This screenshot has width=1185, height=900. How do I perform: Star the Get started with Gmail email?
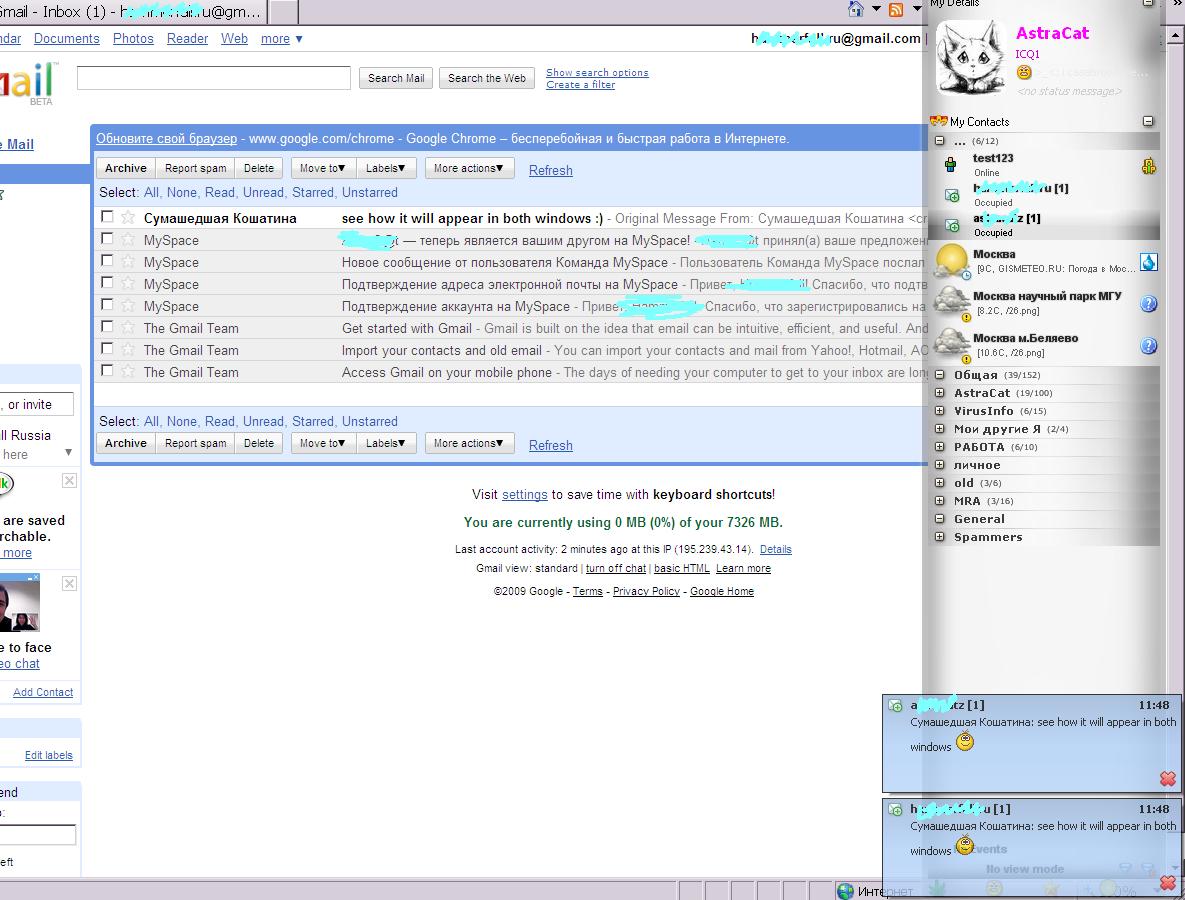click(128, 328)
